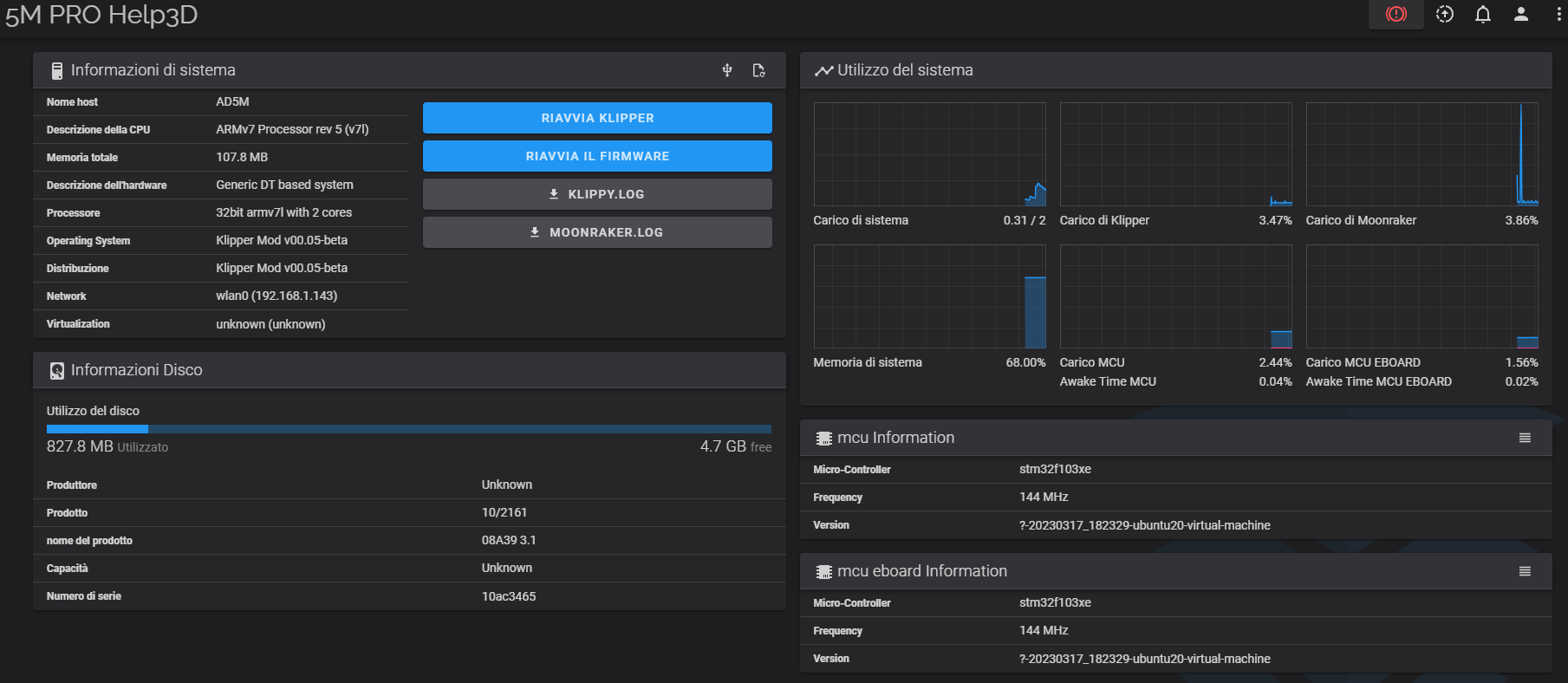Open the mcu Information hamburger menu

pyautogui.click(x=1525, y=439)
